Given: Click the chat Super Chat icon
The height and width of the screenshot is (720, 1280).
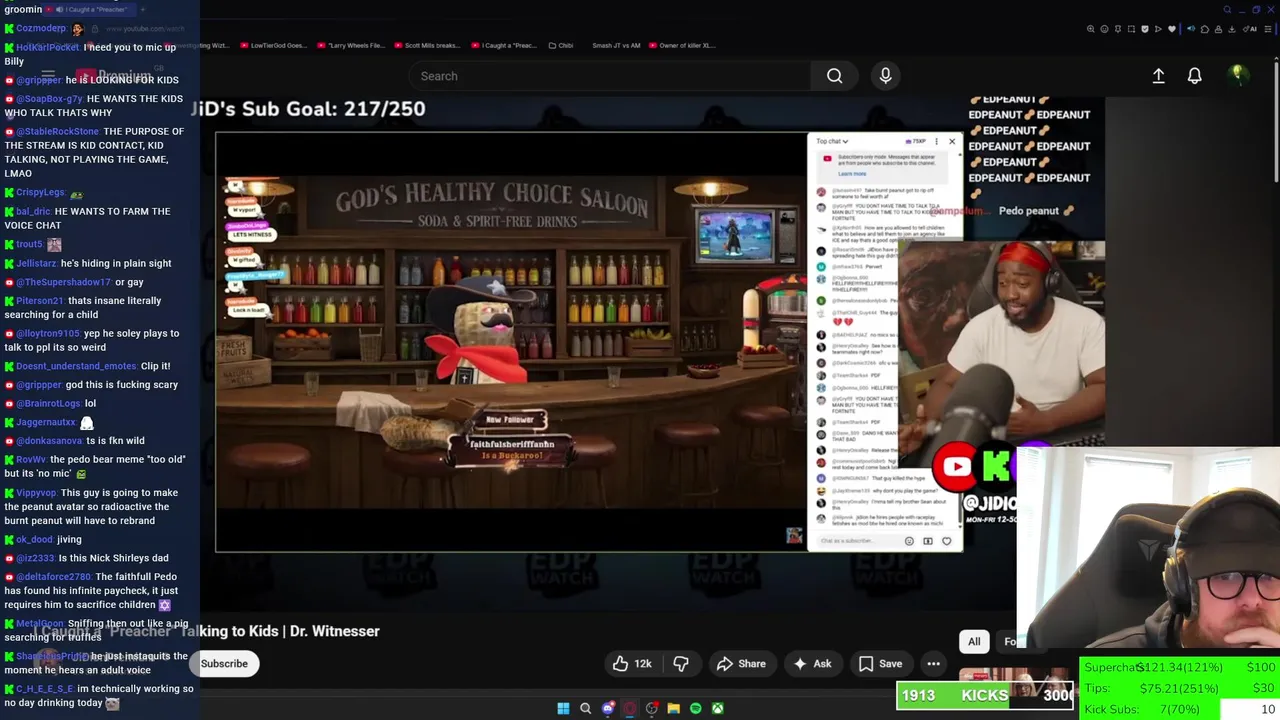Looking at the screenshot, I should click(x=928, y=541).
